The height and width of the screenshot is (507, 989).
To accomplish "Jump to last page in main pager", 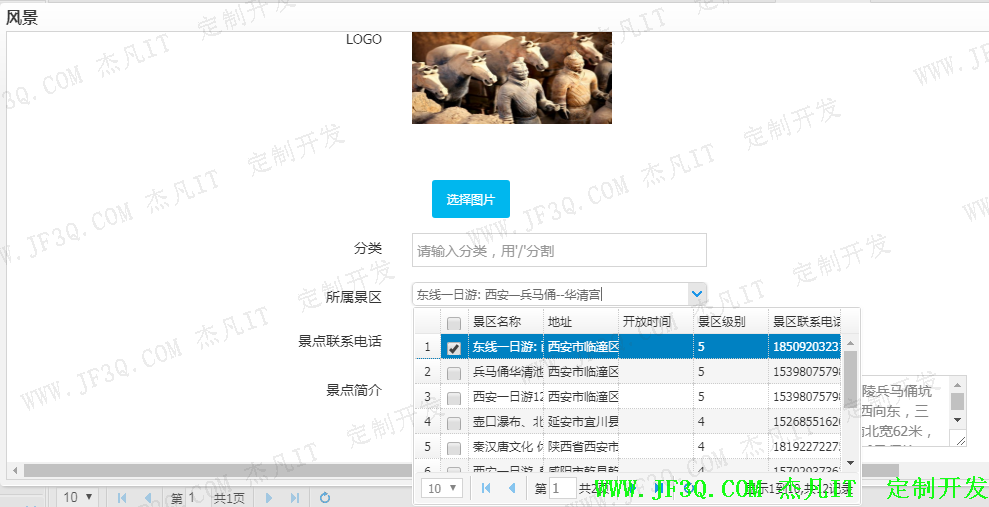I will pyautogui.click(x=294, y=497).
